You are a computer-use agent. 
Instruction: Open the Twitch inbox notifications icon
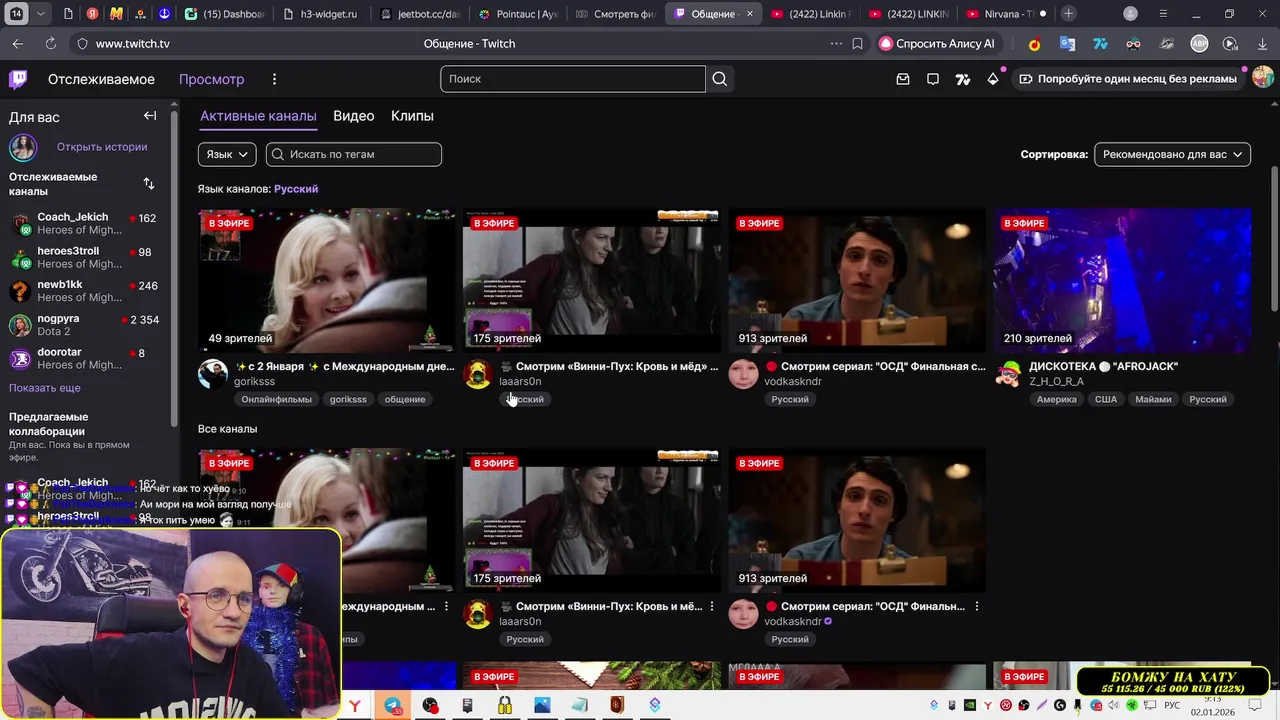coord(903,79)
